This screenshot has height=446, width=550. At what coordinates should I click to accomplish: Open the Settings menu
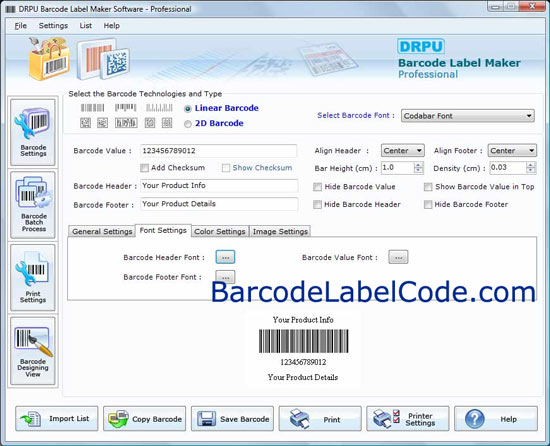point(53,26)
